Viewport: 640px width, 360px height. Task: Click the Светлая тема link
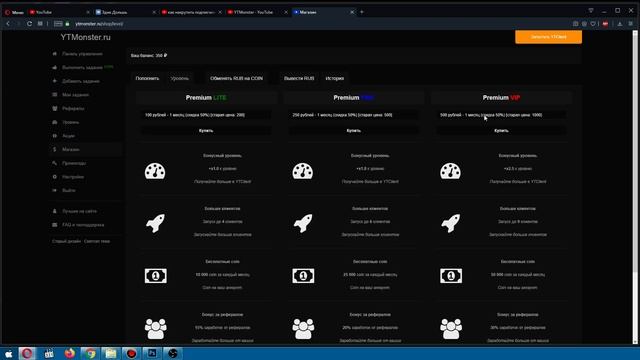point(97,241)
